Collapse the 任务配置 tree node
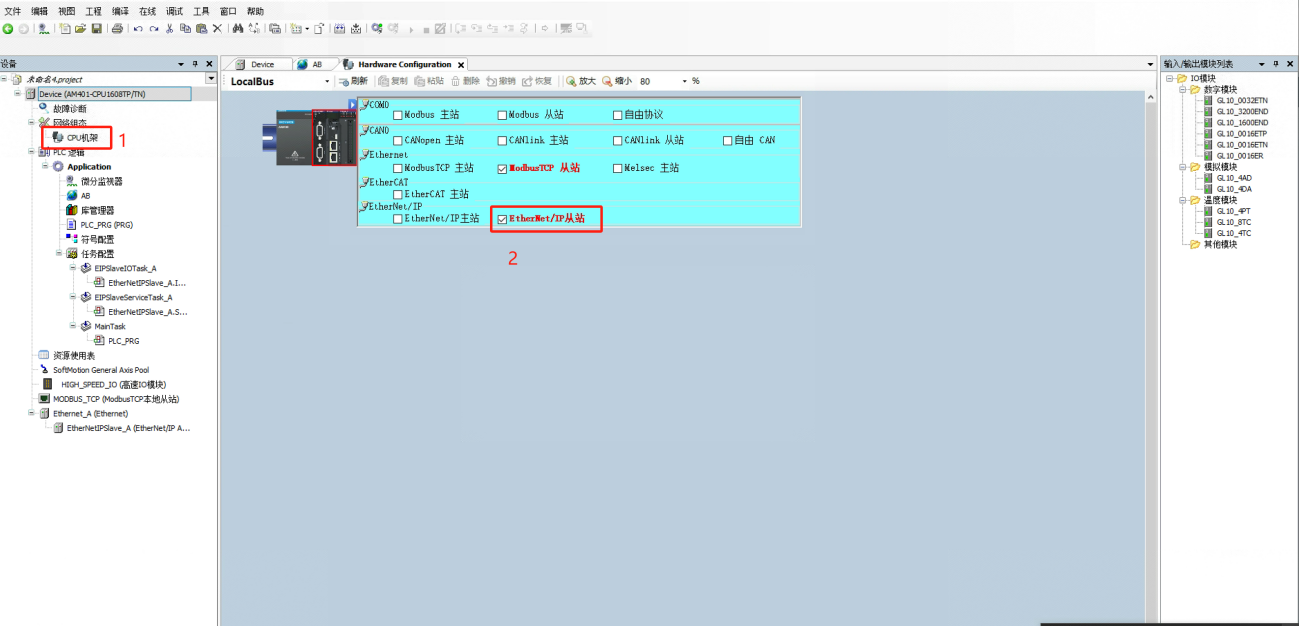 pyautogui.click(x=59, y=254)
